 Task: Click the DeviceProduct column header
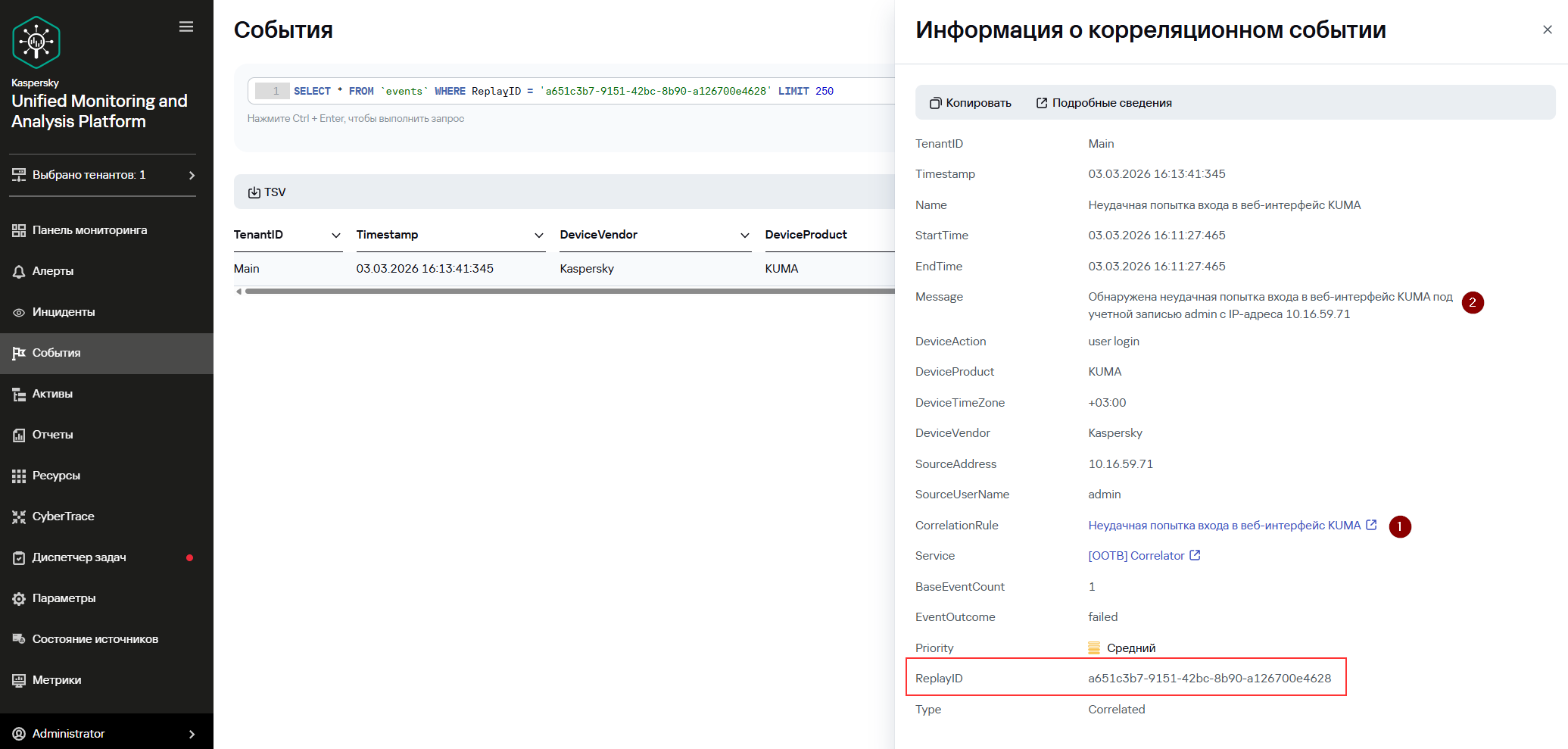click(806, 235)
